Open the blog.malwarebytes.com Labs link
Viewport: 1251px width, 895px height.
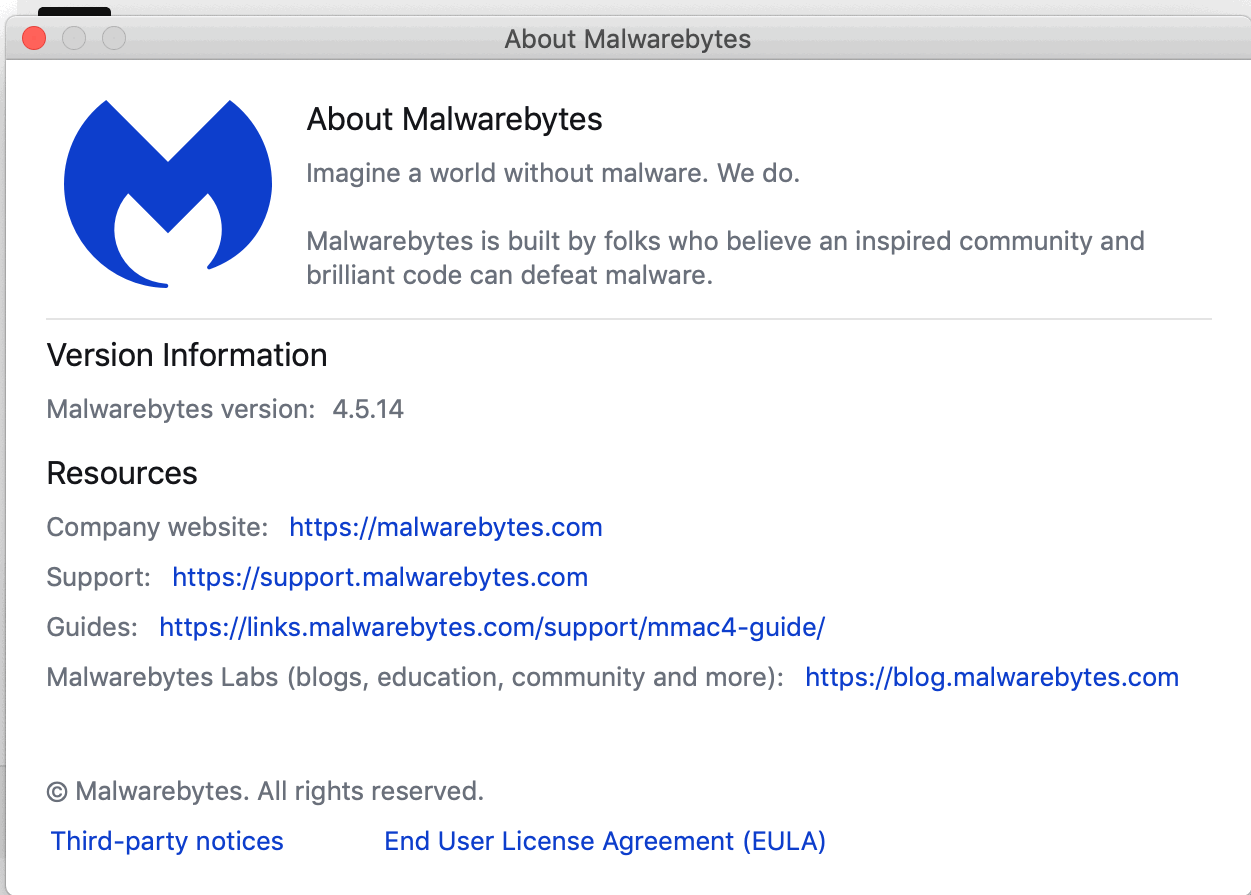coord(992,677)
